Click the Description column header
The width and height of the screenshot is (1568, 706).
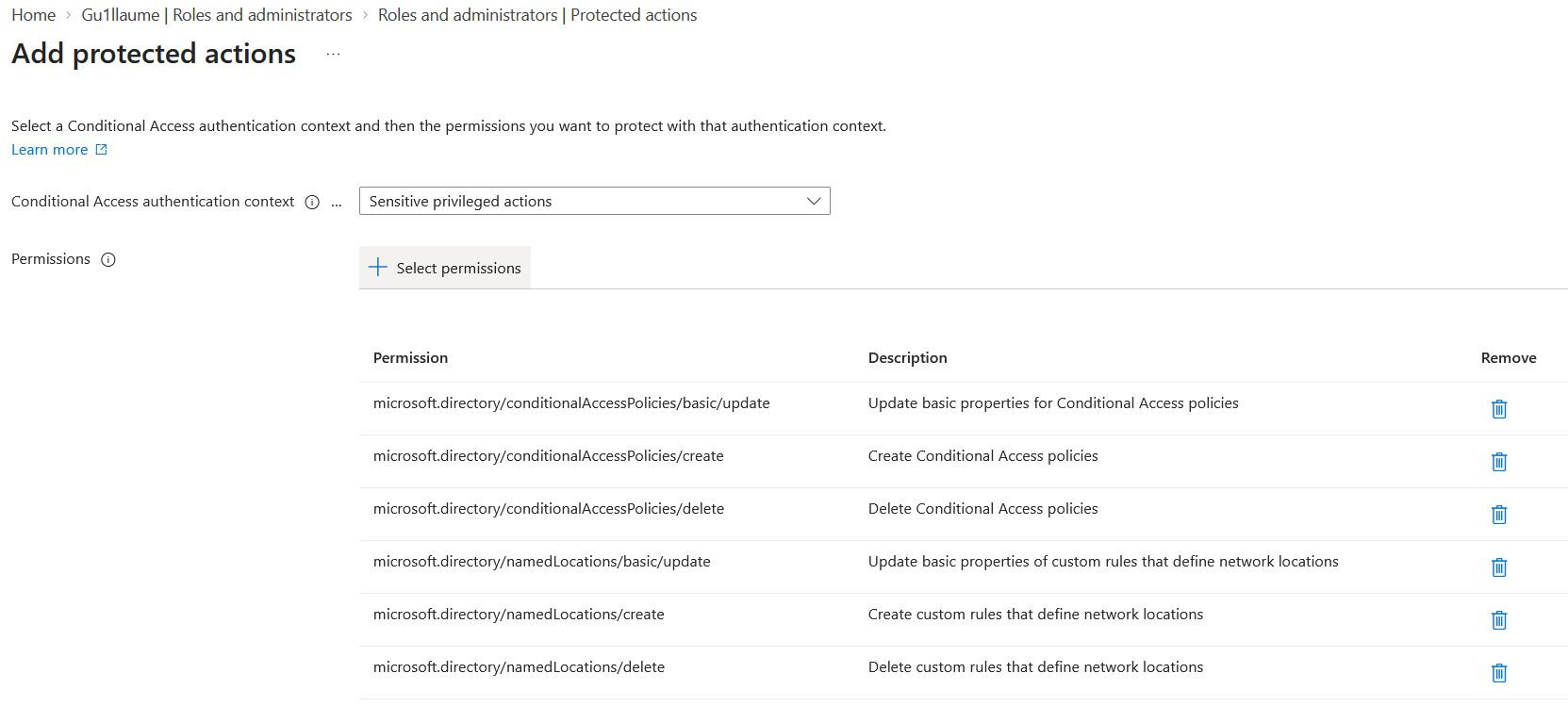907,358
